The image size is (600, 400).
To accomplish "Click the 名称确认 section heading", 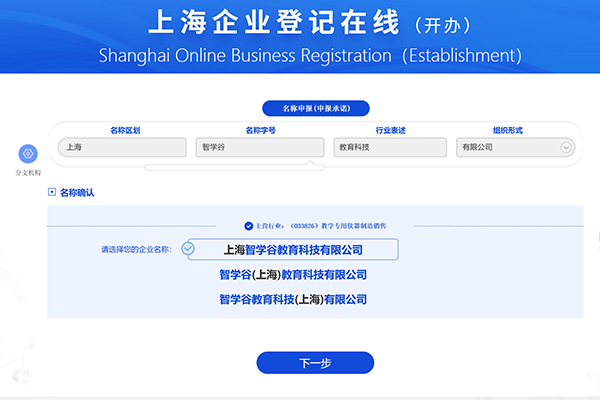I will (77, 192).
